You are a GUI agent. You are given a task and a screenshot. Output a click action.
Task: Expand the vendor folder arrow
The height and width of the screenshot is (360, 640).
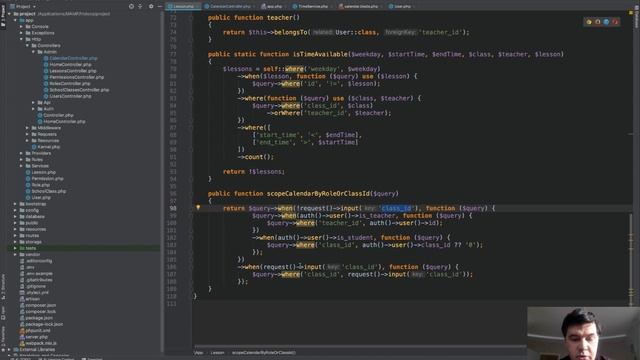click(x=16, y=254)
